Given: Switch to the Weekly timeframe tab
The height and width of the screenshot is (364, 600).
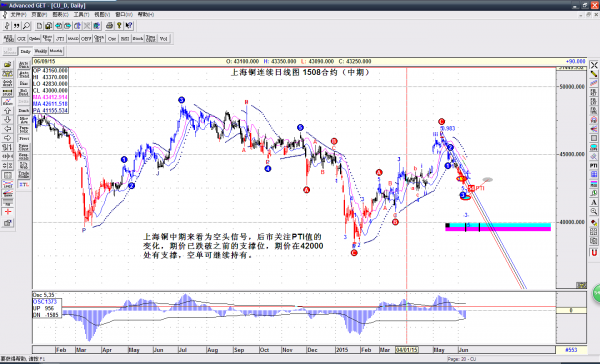Looking at the screenshot, I should point(40,51).
